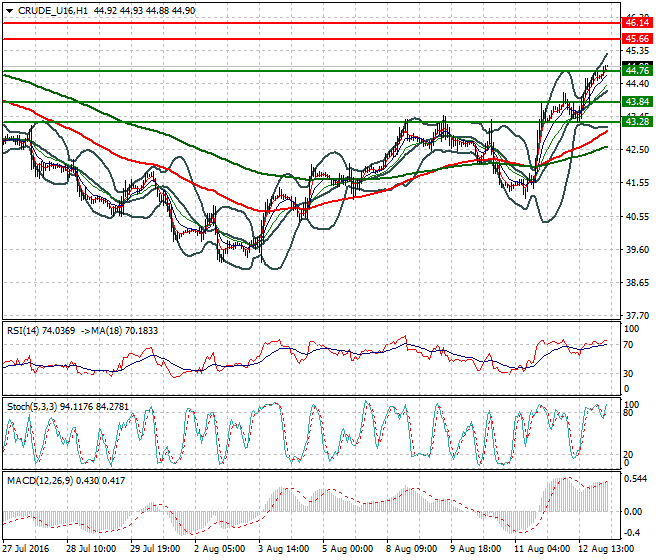Click the 12 Aug 13:00 time label

click(606, 549)
